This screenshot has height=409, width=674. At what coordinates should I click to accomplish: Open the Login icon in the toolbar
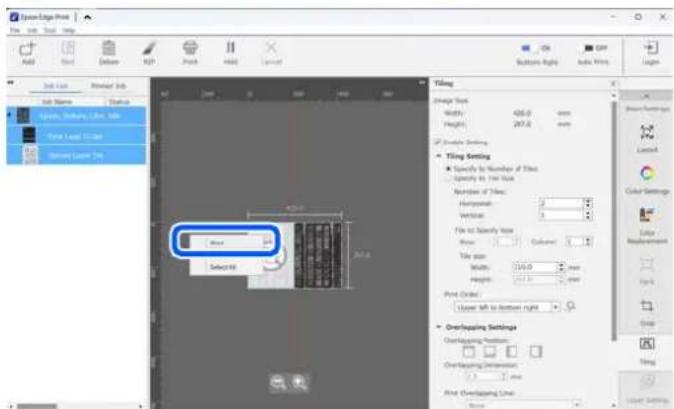coord(650,48)
